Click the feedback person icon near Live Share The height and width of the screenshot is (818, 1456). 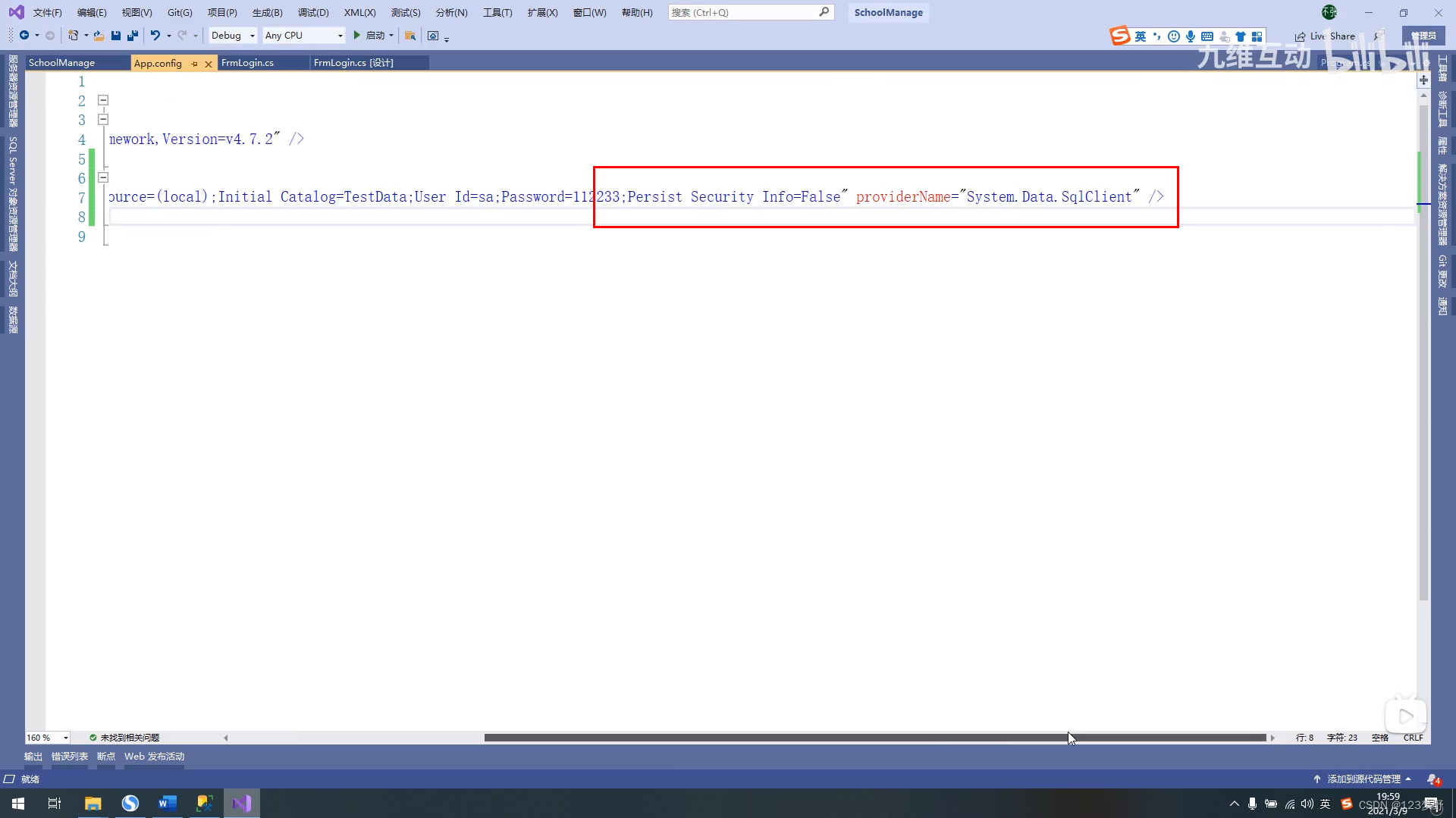pos(1378,36)
